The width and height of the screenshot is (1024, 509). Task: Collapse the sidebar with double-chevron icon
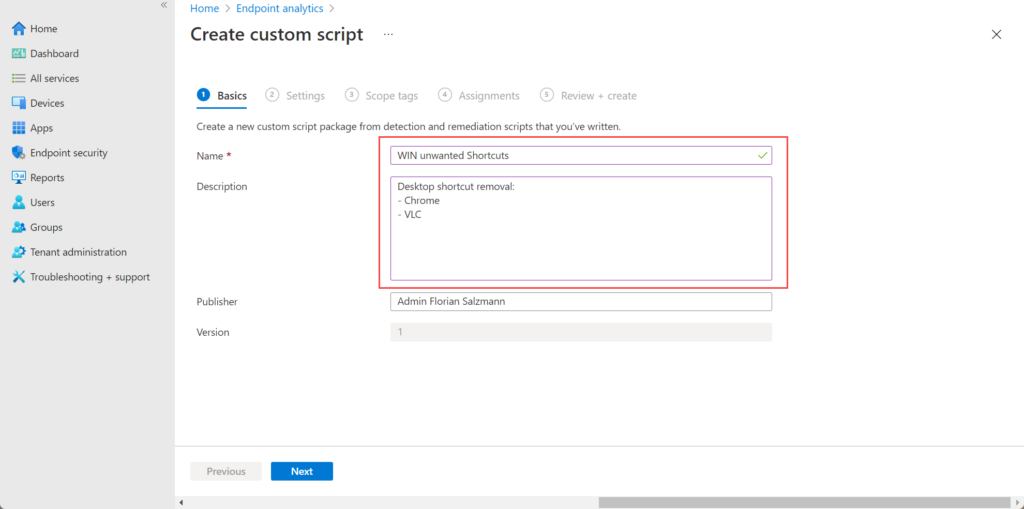point(164,5)
